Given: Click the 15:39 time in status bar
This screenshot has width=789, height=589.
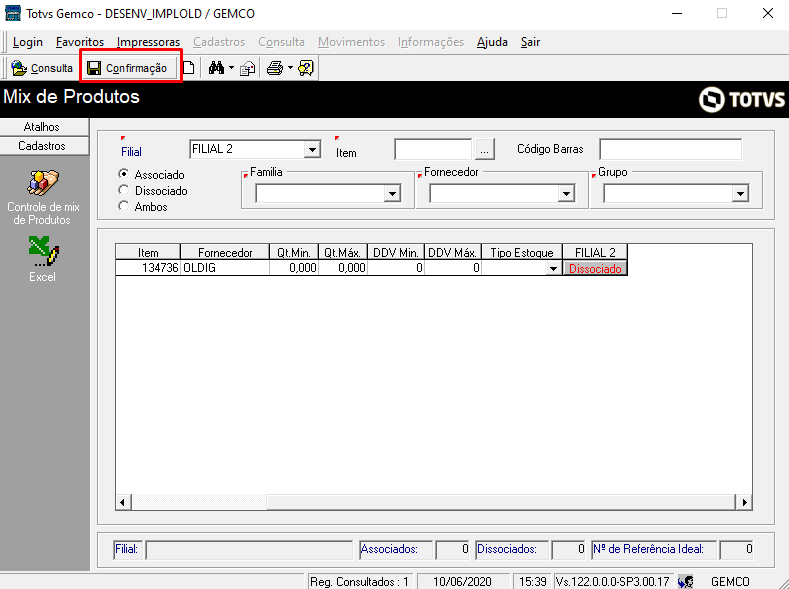Looking at the screenshot, I should pos(532,582).
